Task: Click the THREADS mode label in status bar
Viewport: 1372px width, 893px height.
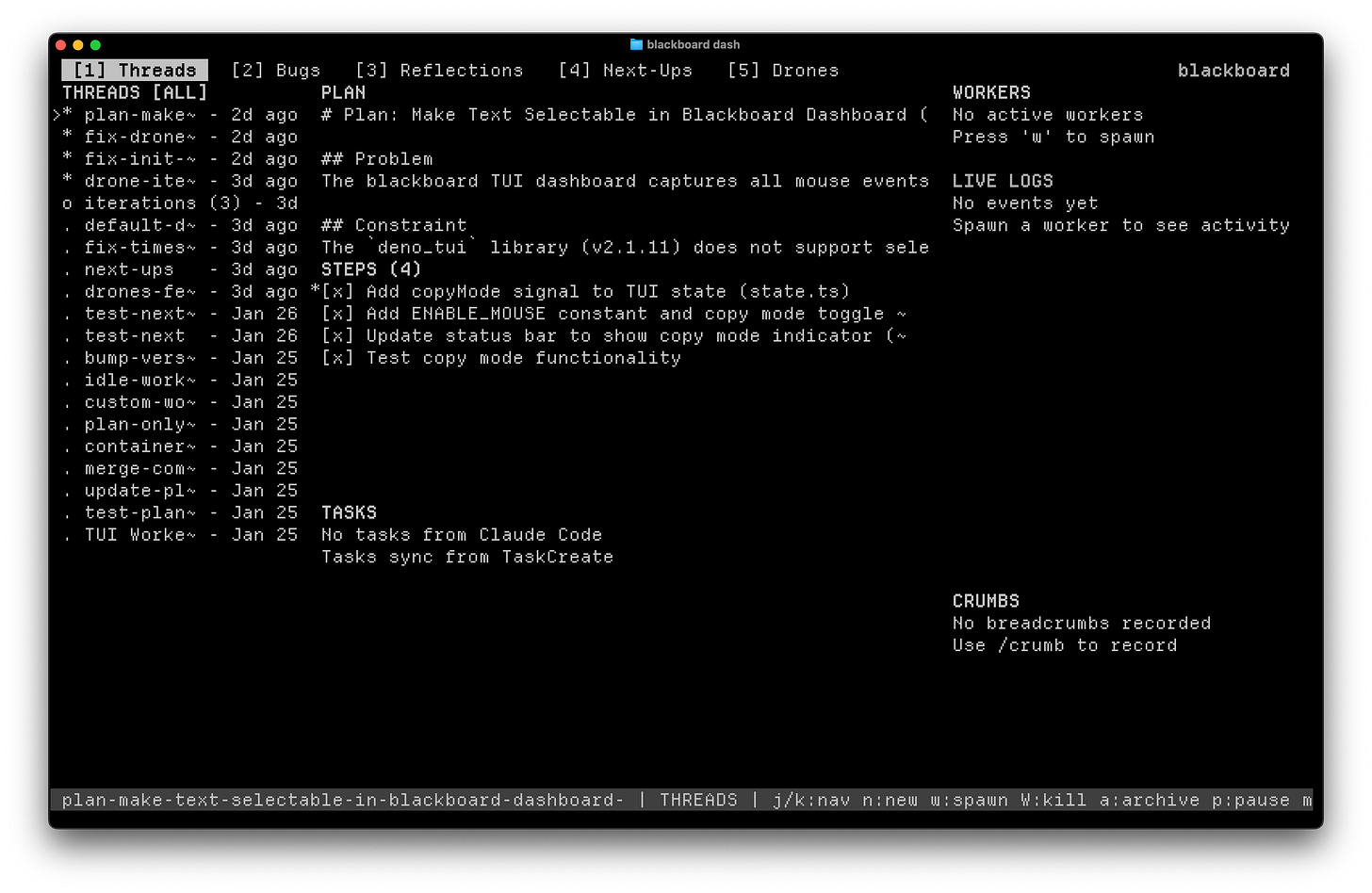Action: pos(698,801)
